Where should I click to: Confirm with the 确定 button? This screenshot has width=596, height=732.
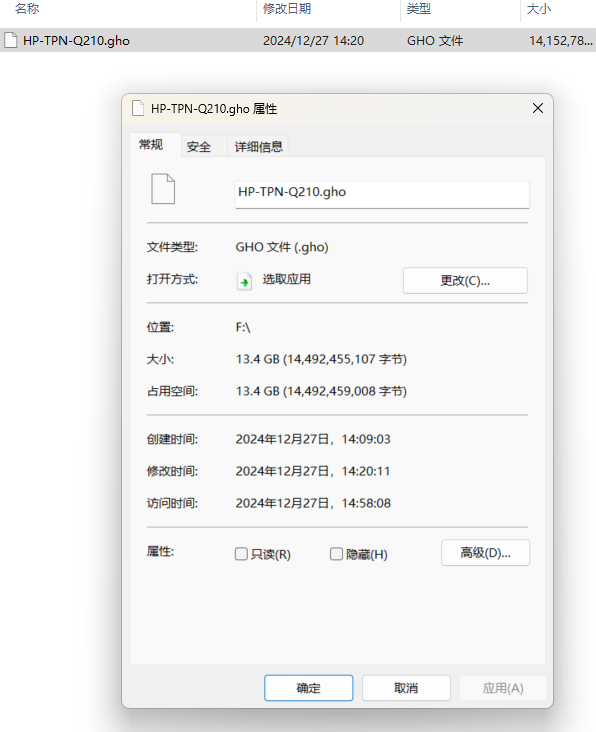(x=309, y=688)
